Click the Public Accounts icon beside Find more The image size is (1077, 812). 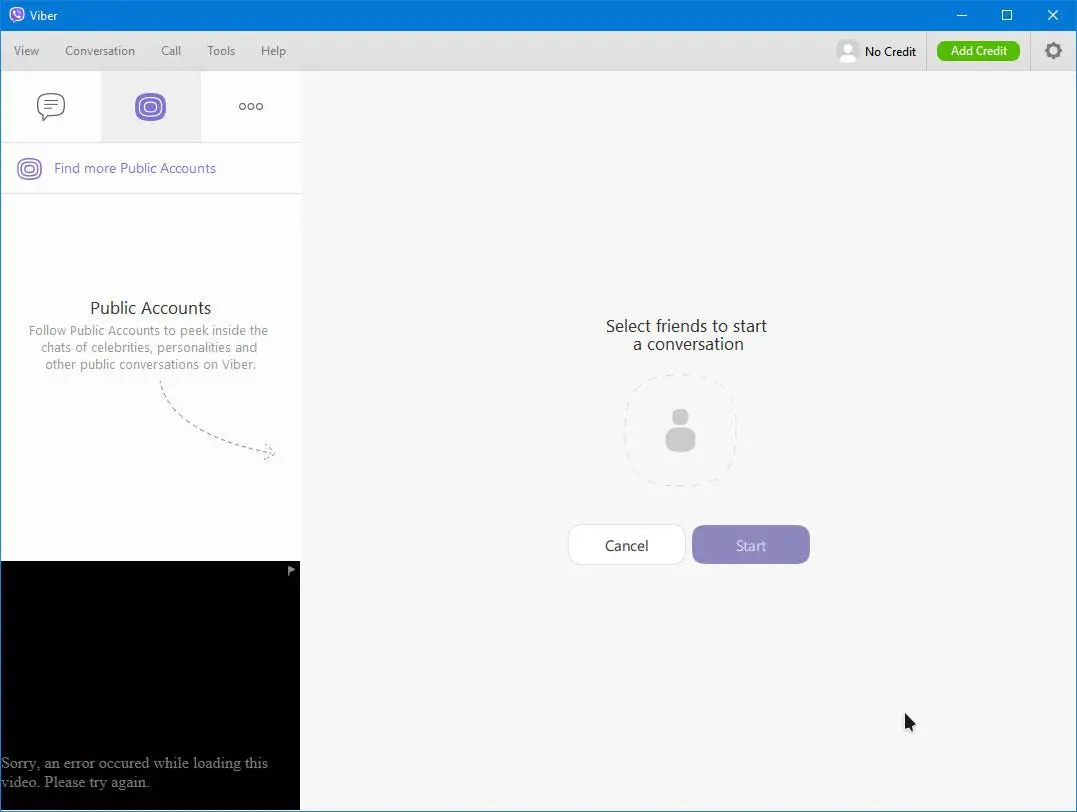point(30,168)
